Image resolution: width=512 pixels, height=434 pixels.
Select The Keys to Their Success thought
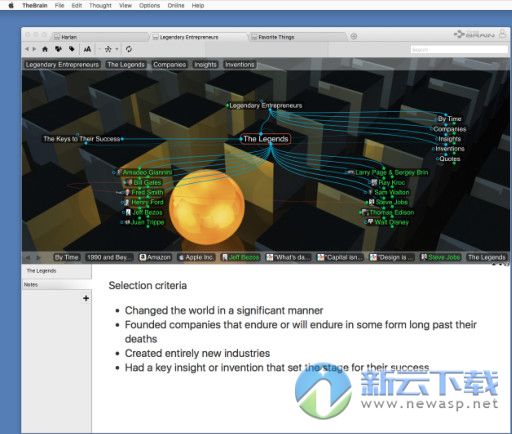(x=82, y=139)
